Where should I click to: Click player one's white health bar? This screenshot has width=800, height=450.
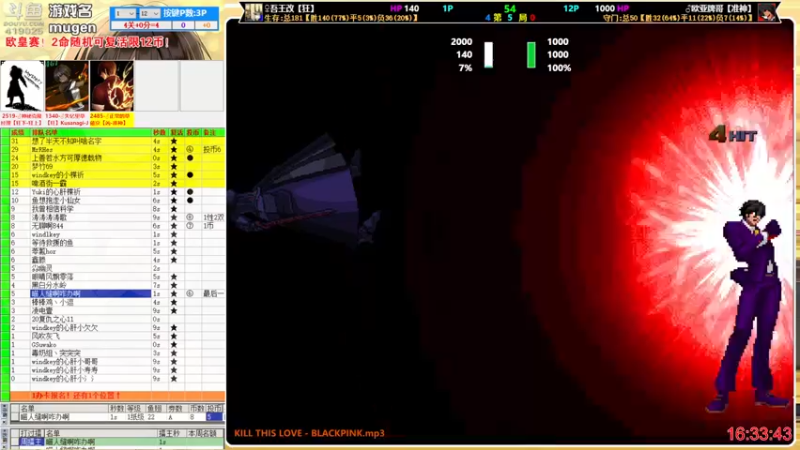tap(488, 55)
